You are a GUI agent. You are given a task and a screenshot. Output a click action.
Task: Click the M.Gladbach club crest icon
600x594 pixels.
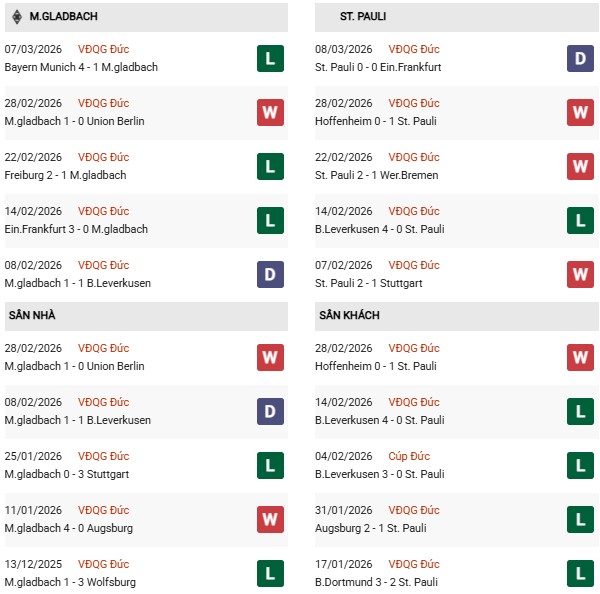17,16
